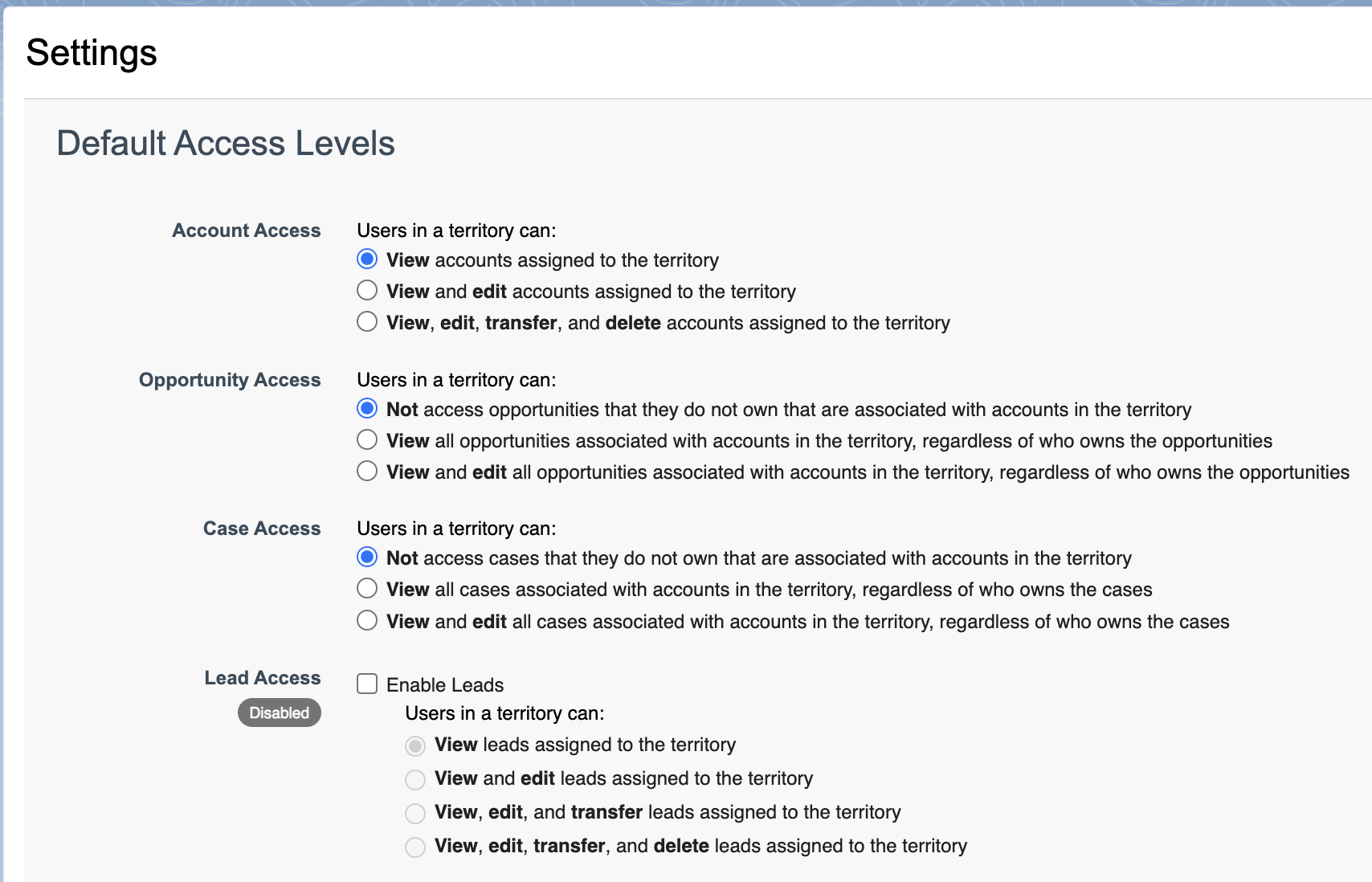Click the Disabled badge under Lead Access
Image resolution: width=1372 pixels, height=882 pixels.
pos(279,713)
